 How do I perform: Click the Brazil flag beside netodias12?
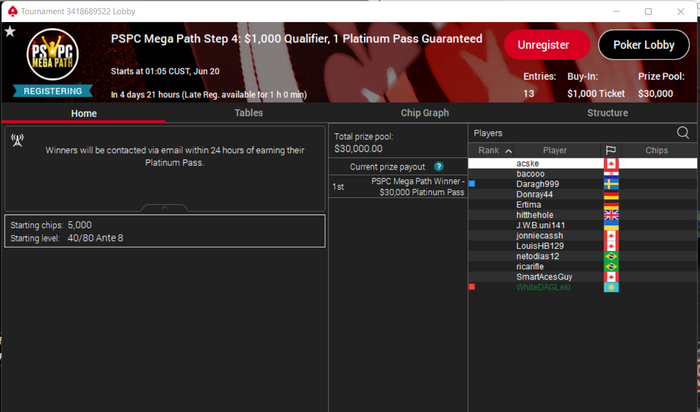pyautogui.click(x=611, y=256)
